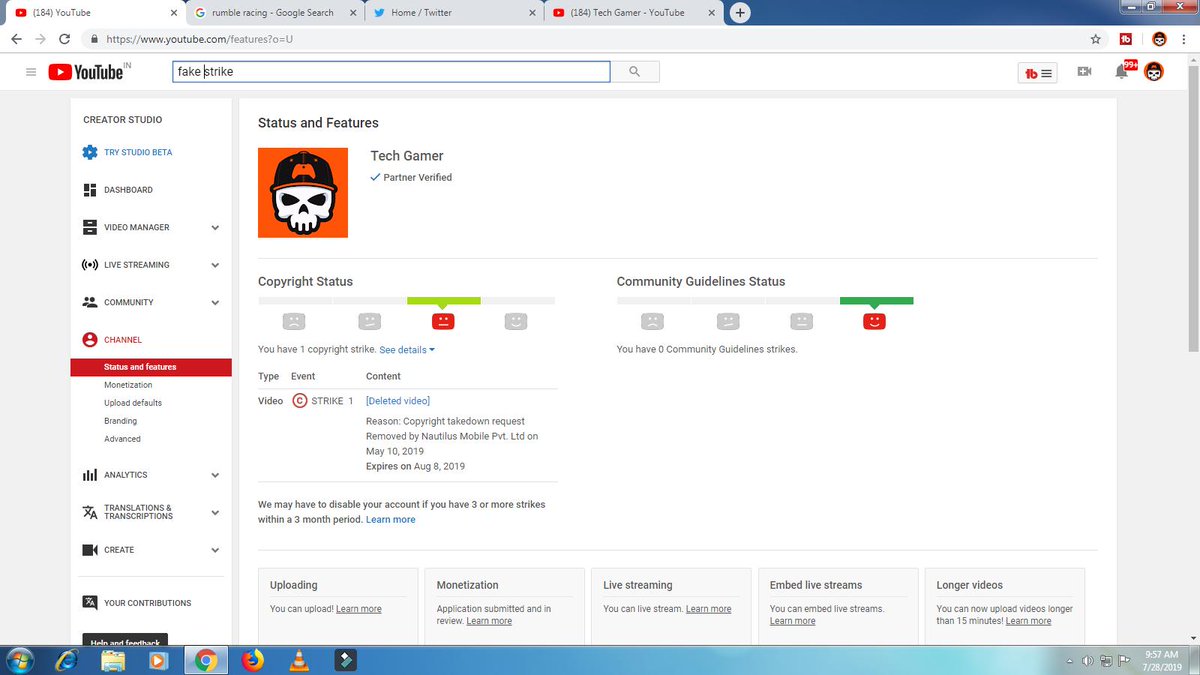Expand the Live Streaming section
This screenshot has width=1200, height=675.
tap(215, 265)
